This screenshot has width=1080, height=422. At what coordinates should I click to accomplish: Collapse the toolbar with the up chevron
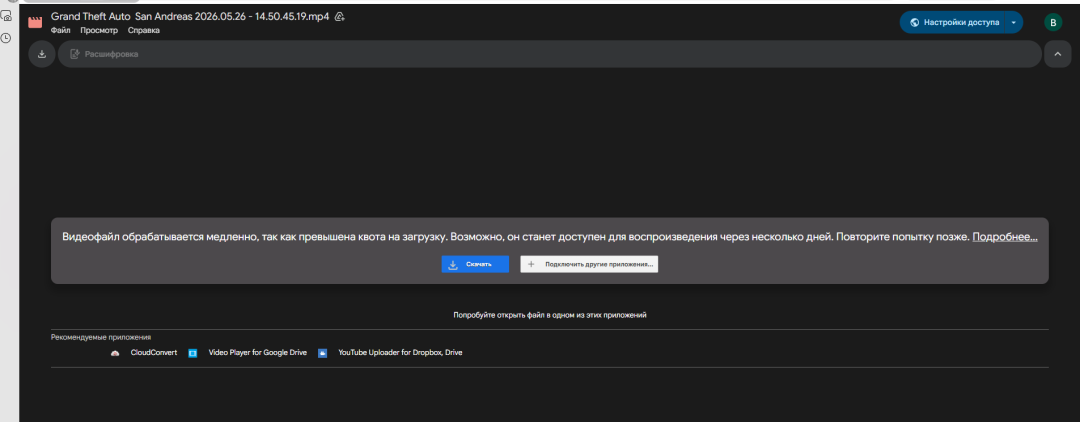tap(1057, 54)
